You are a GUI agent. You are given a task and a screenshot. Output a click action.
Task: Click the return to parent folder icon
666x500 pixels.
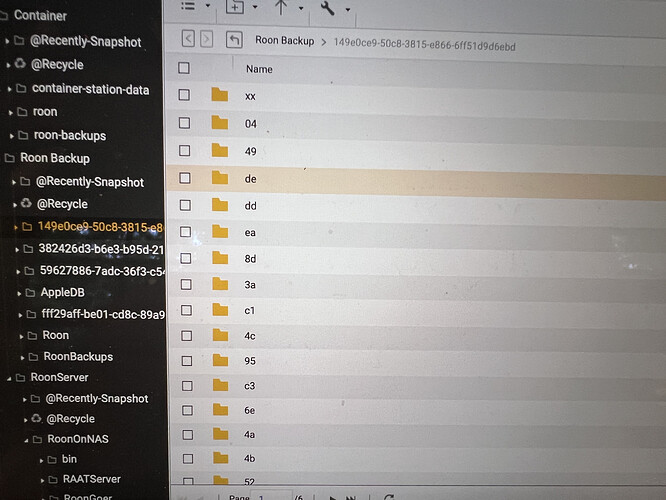click(x=234, y=40)
